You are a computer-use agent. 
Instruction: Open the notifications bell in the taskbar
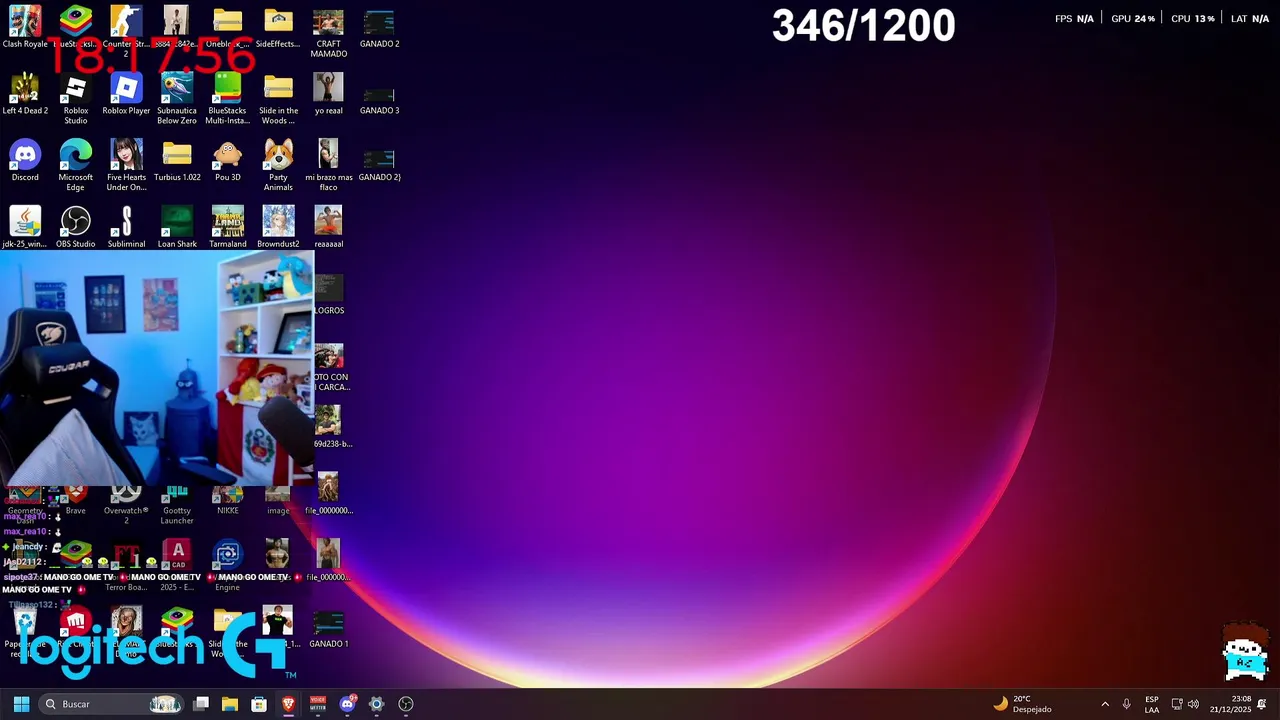[x=1262, y=704]
